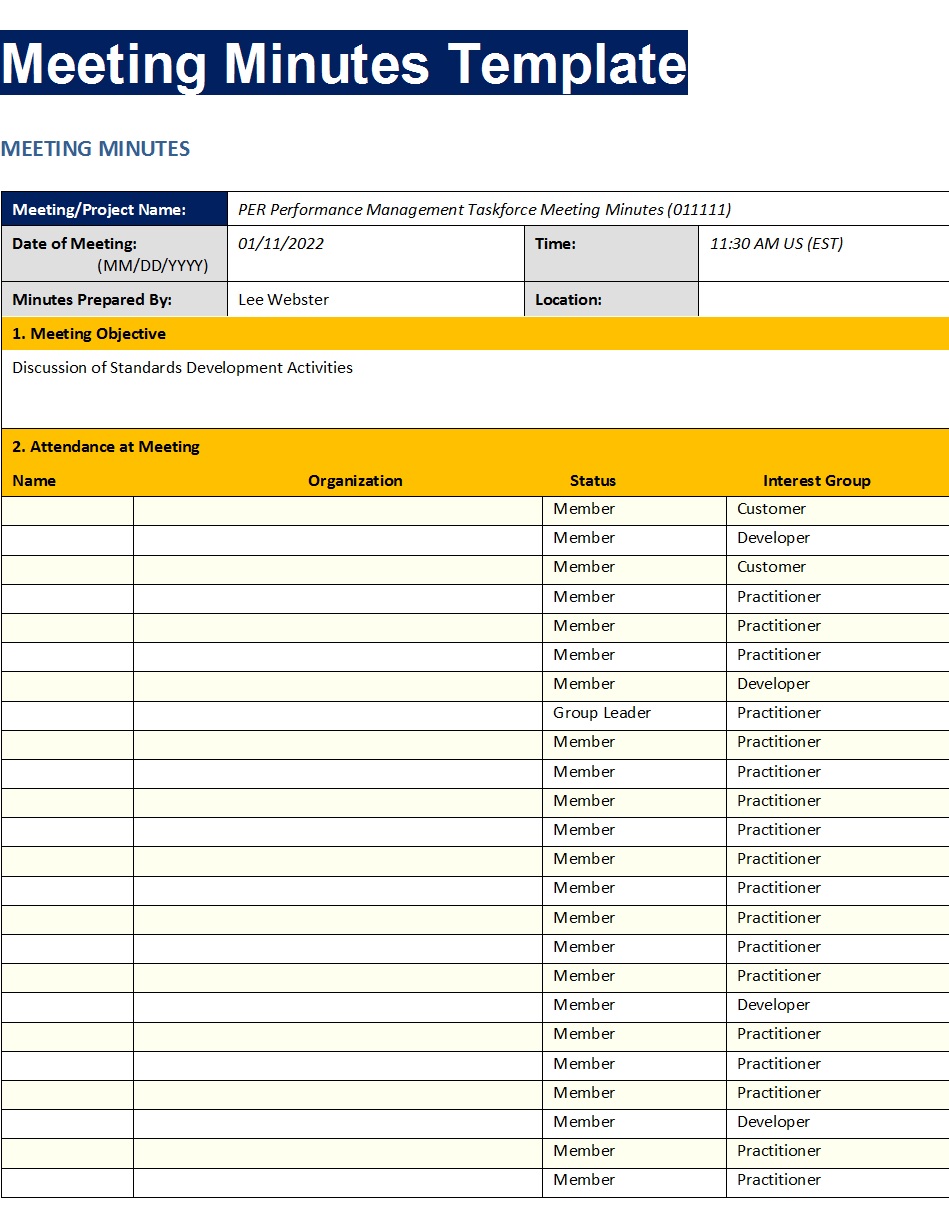The height and width of the screenshot is (1223, 949).
Task: Select the blue "MEETING MINUTES" heading
Action: [x=95, y=149]
